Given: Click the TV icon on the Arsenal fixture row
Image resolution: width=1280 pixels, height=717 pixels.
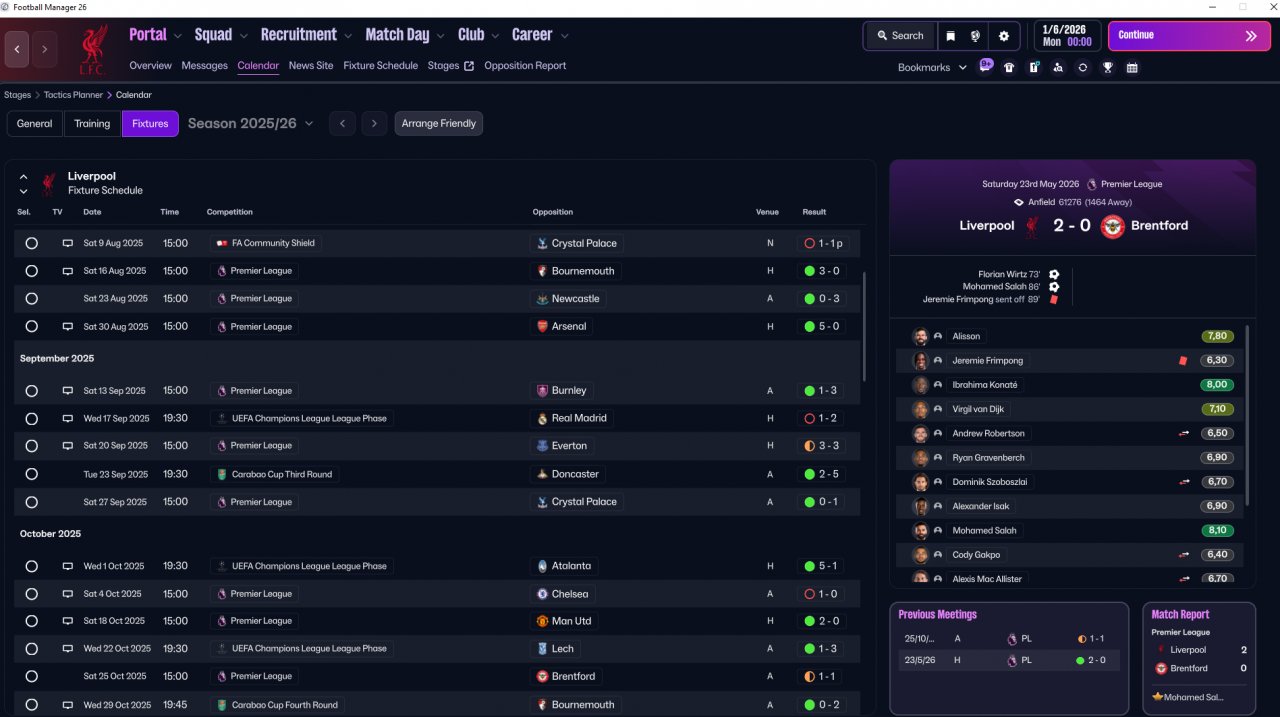Looking at the screenshot, I should pyautogui.click(x=68, y=327).
